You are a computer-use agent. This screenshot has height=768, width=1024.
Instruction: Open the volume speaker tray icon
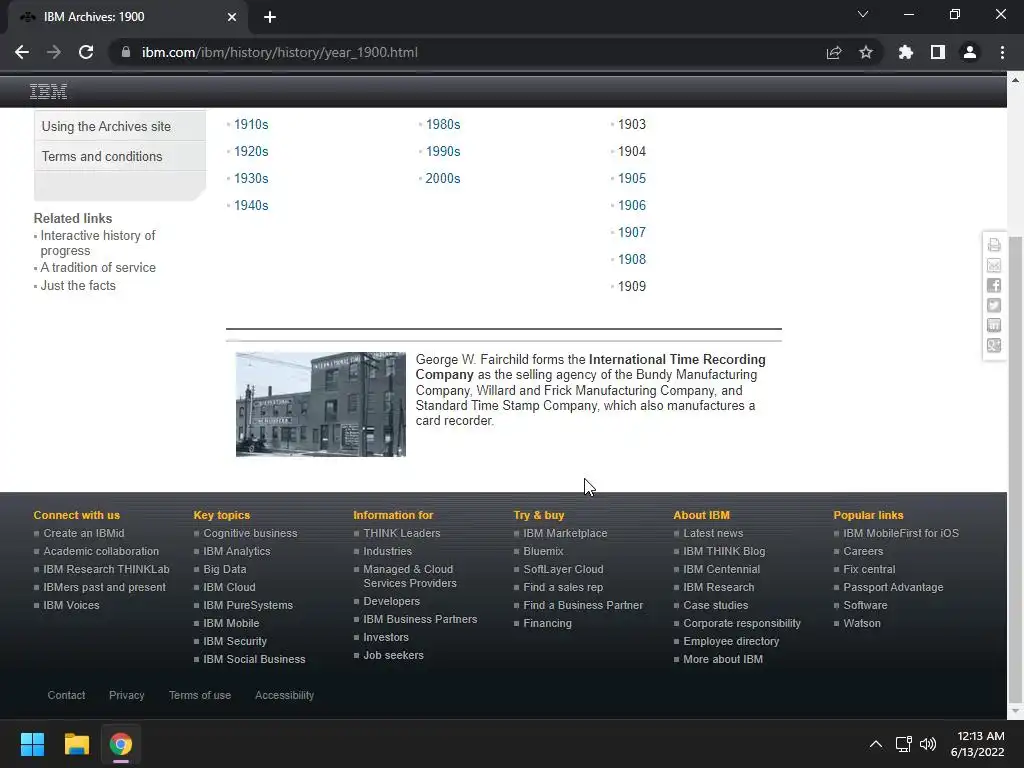tap(927, 744)
